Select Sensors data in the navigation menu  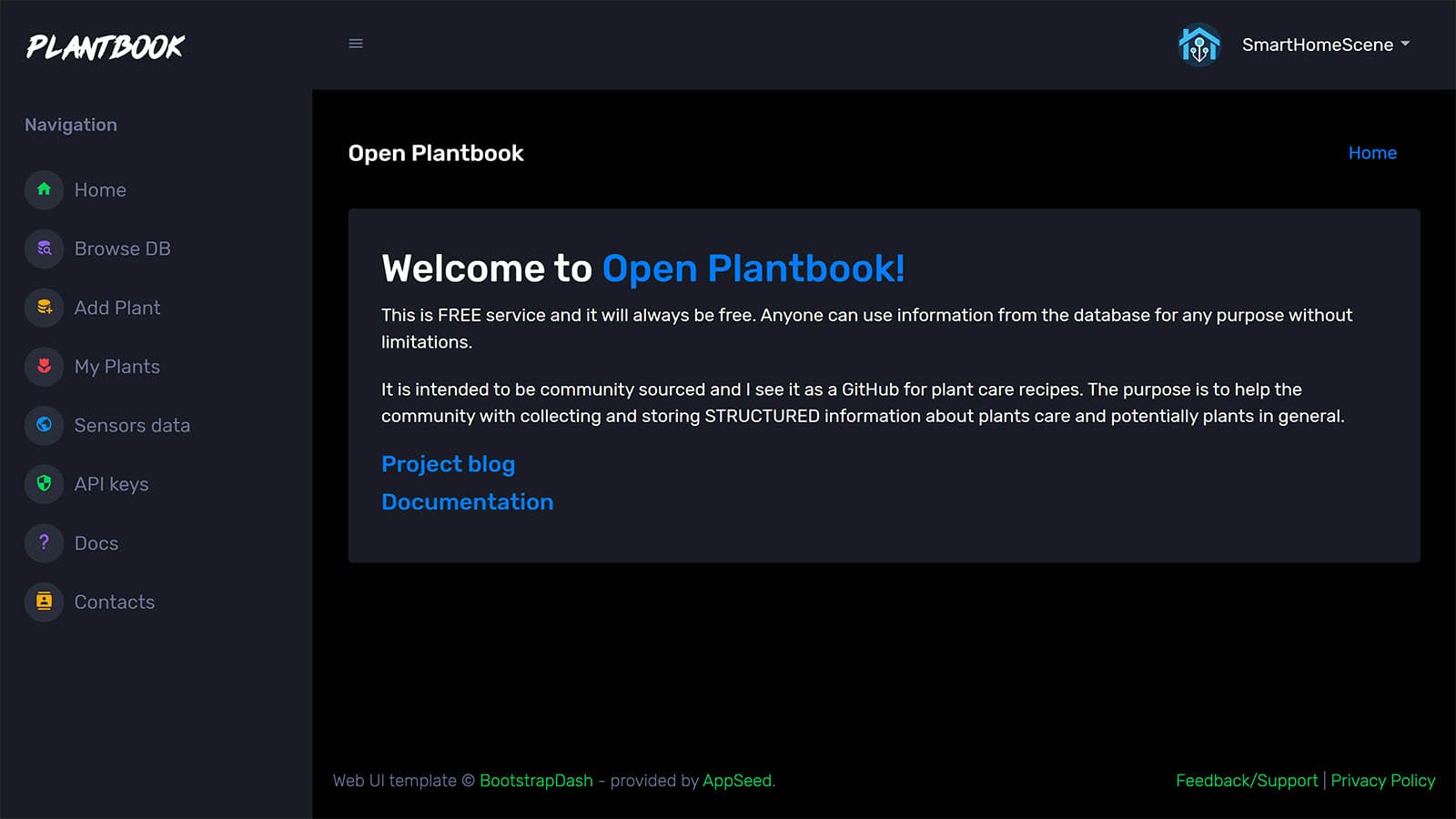pos(132,425)
